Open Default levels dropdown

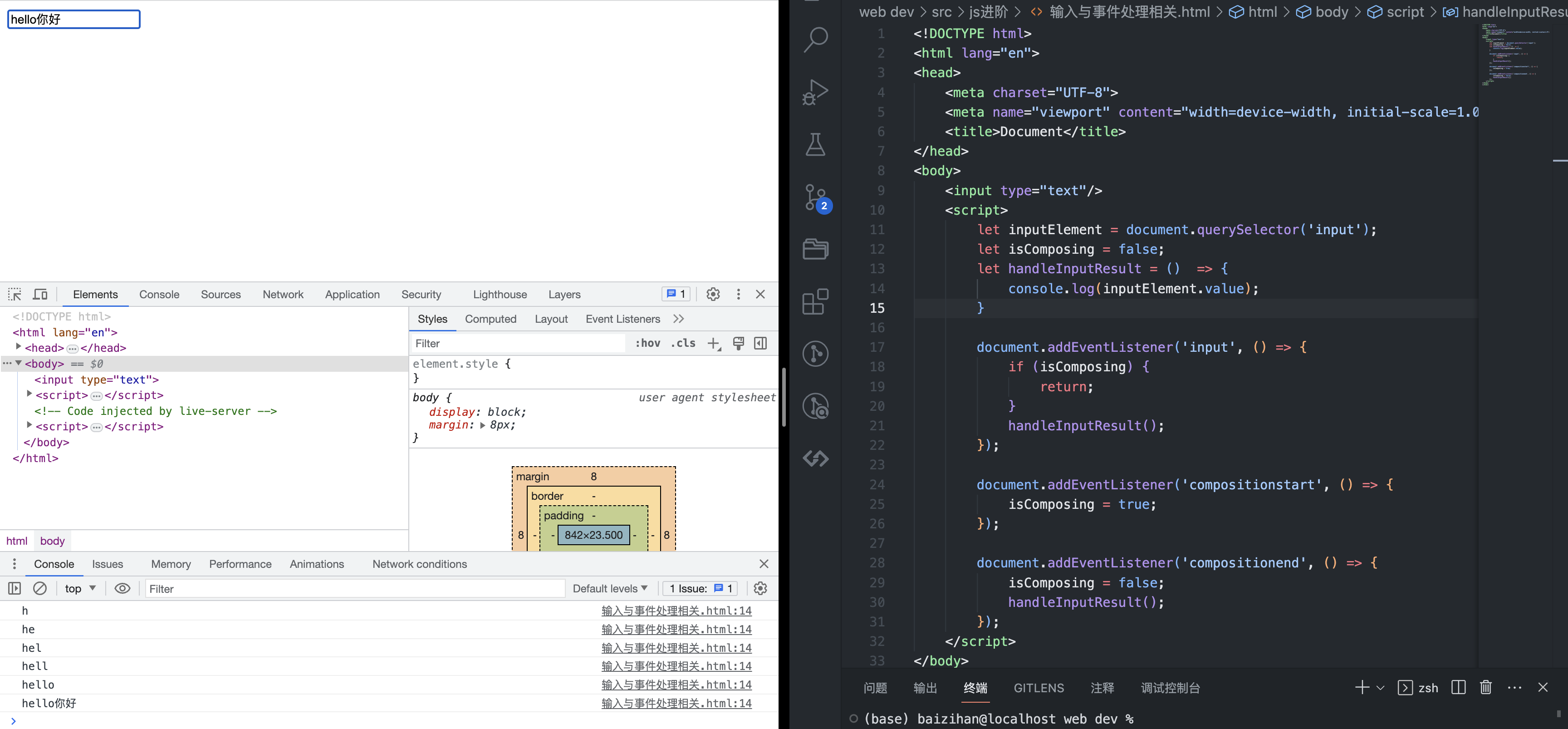click(610, 588)
